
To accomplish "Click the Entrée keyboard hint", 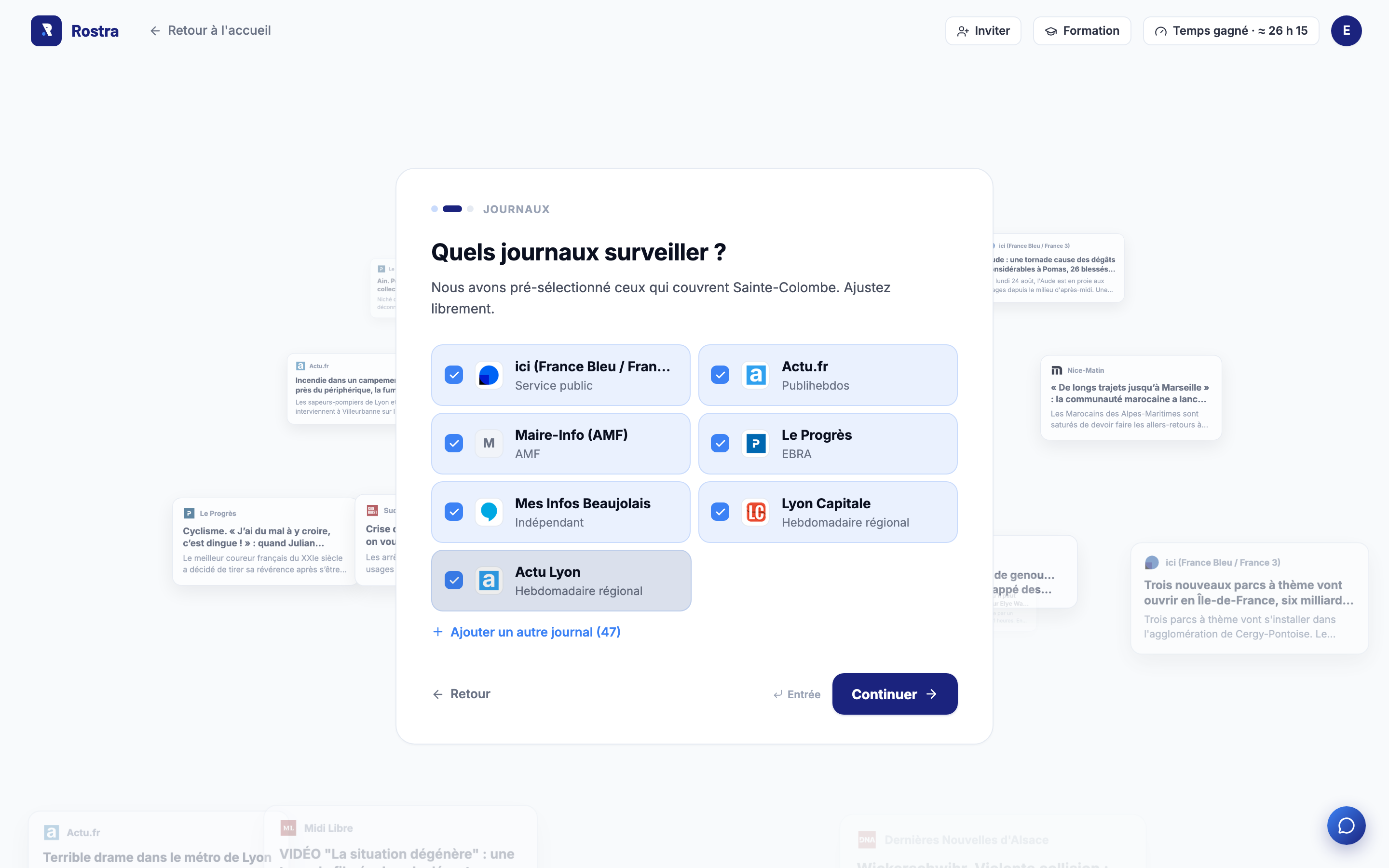I will [797, 694].
